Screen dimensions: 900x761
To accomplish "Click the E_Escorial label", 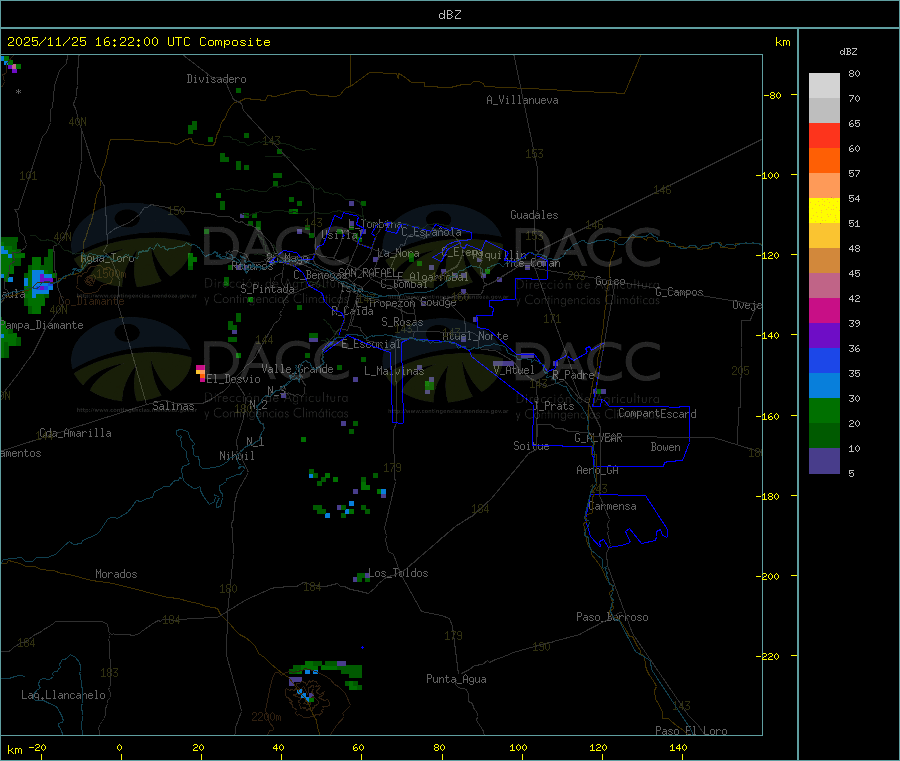I will [371, 344].
